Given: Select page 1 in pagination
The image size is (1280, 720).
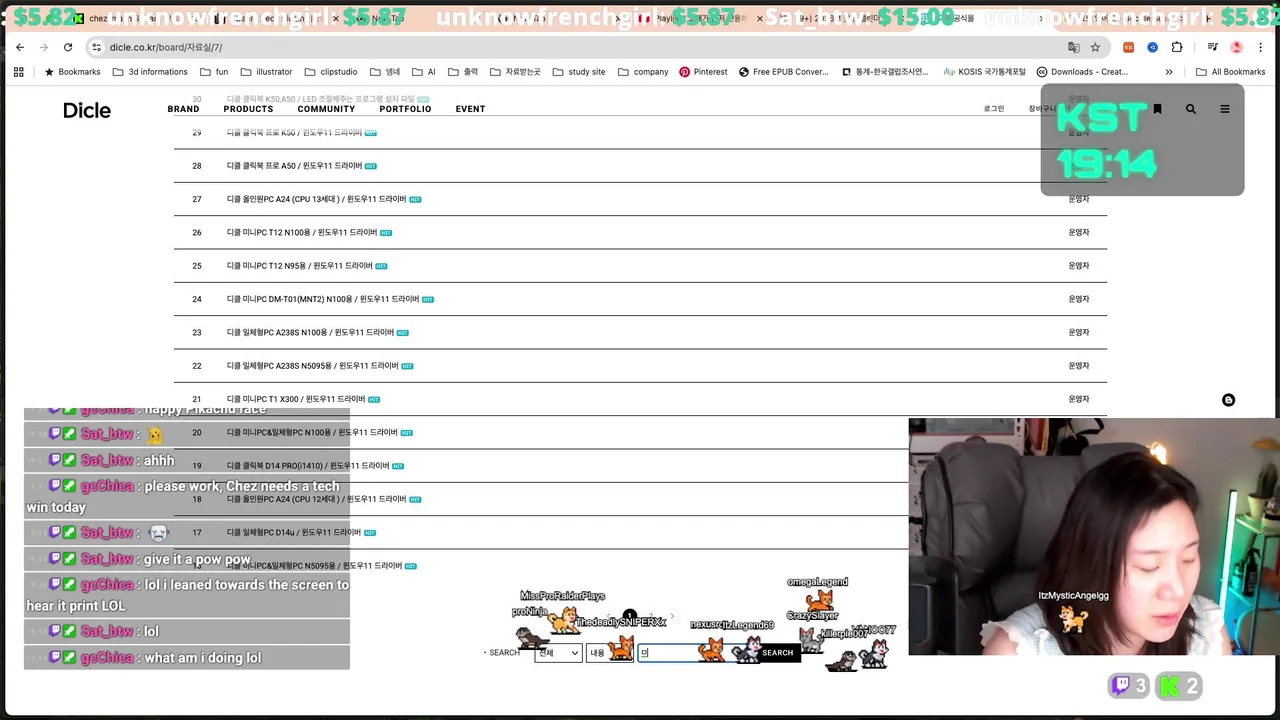Looking at the screenshot, I should click(630, 617).
